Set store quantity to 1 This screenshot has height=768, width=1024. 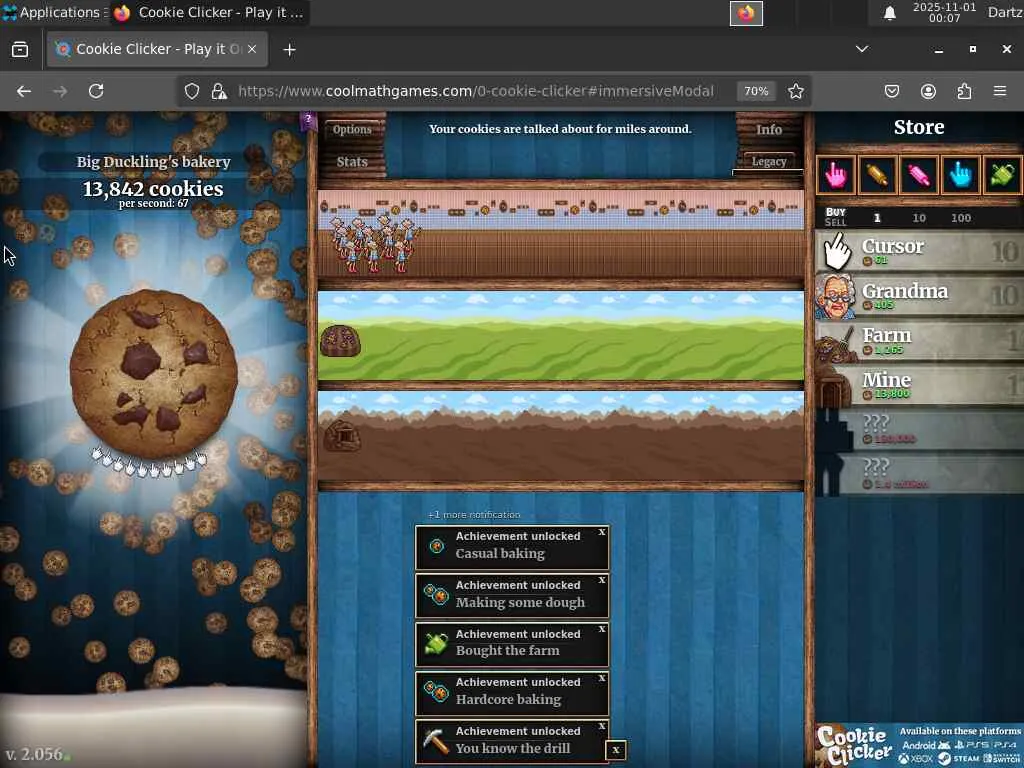coord(877,217)
